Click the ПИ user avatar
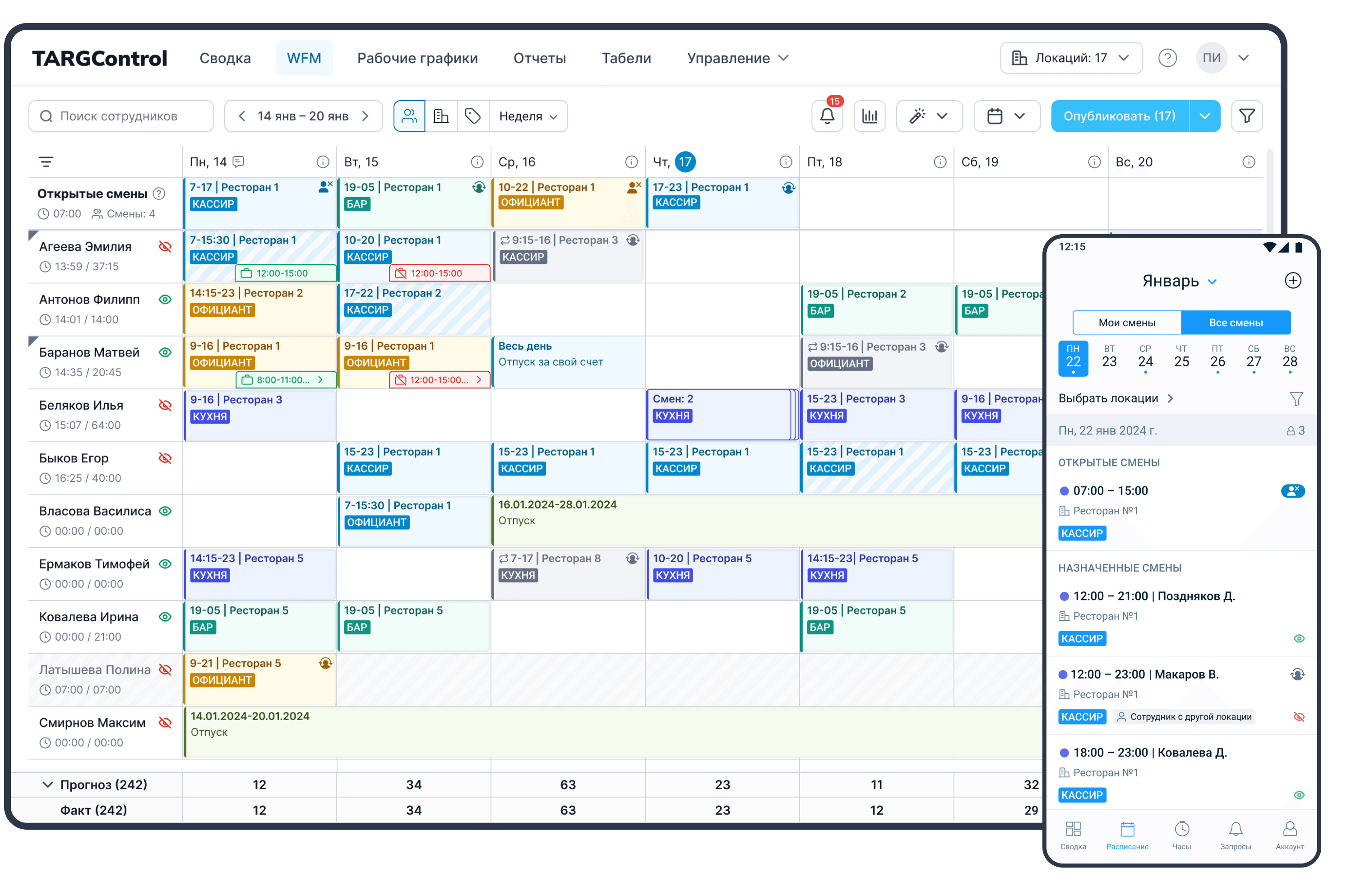 [x=1211, y=58]
